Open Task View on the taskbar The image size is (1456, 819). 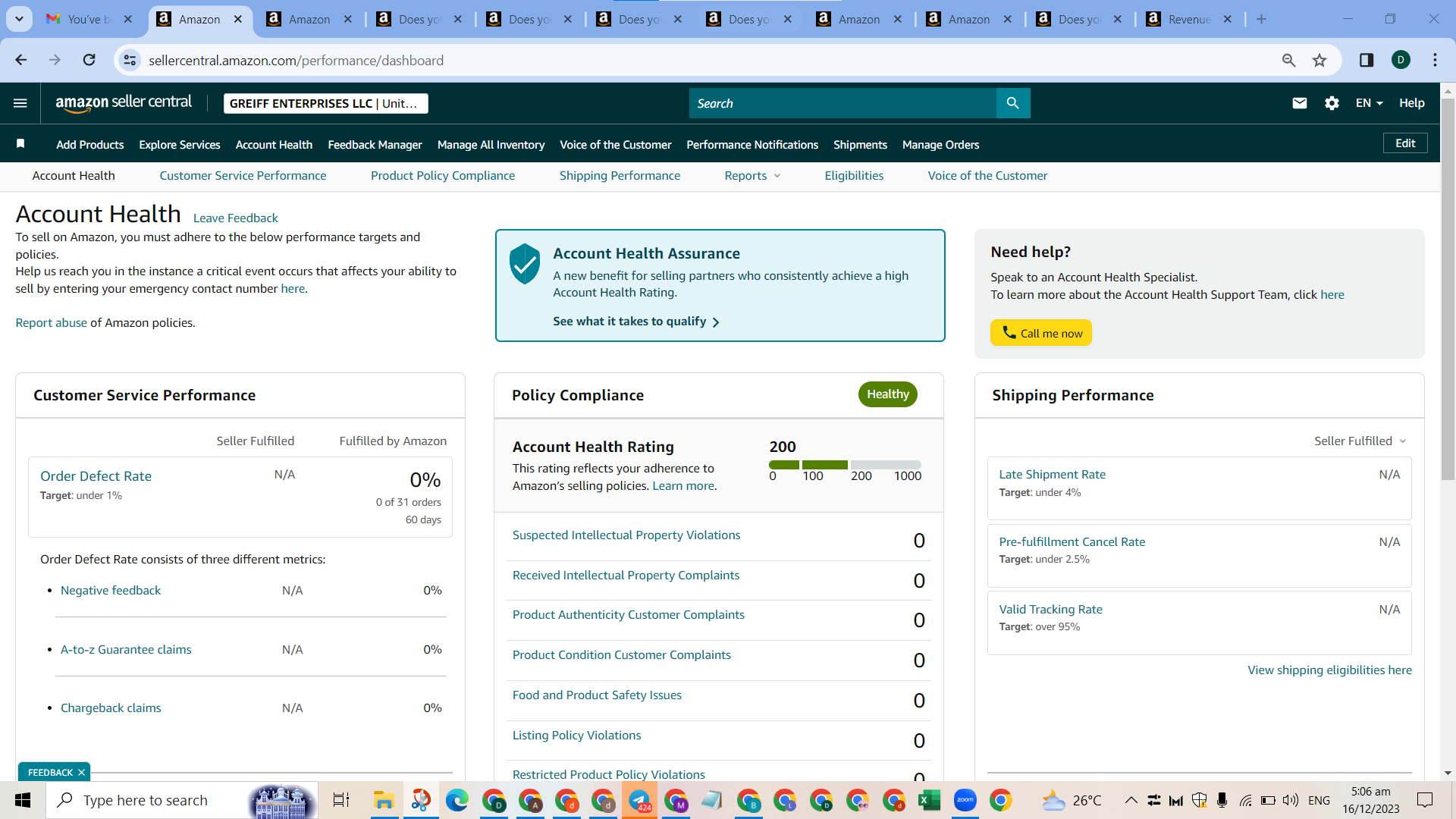[x=341, y=800]
